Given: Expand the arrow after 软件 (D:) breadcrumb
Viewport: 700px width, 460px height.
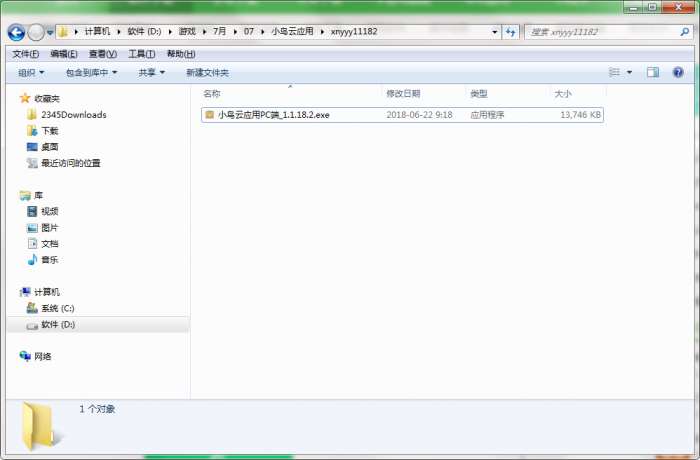Looking at the screenshot, I should (170, 32).
